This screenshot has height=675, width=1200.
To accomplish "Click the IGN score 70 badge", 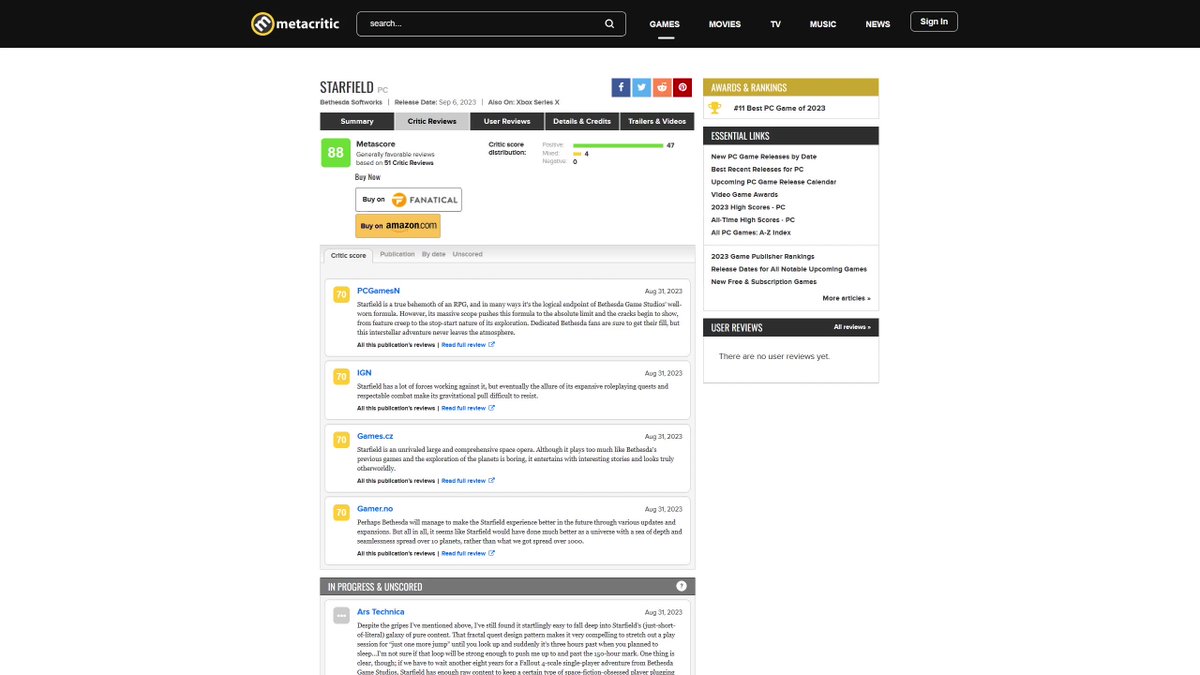I will [340, 375].
